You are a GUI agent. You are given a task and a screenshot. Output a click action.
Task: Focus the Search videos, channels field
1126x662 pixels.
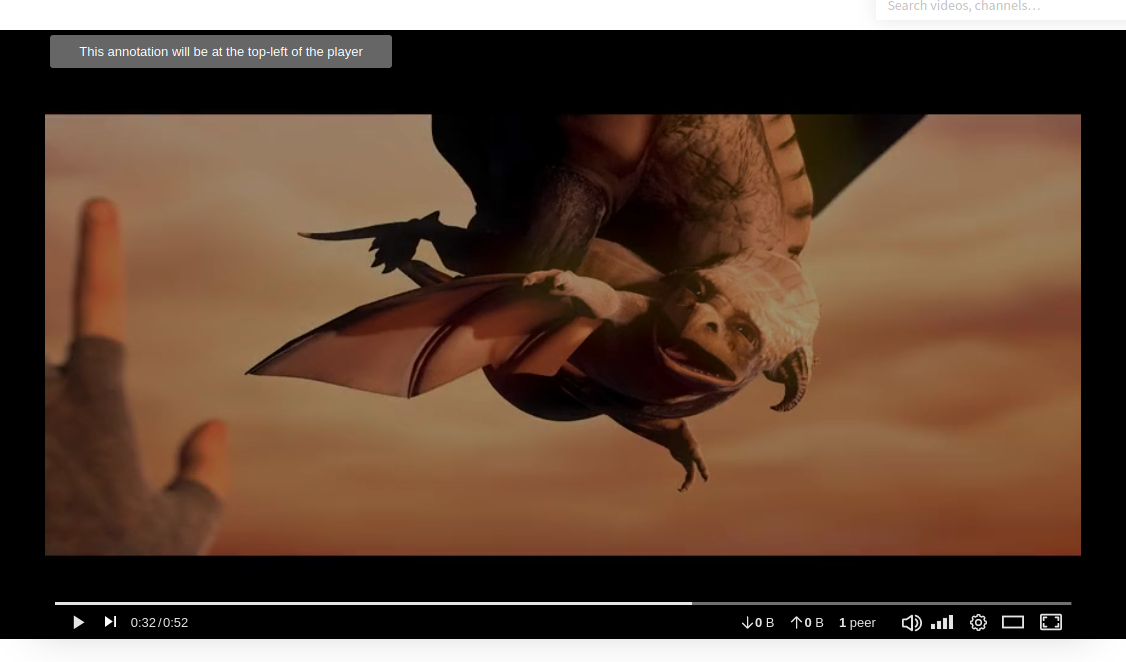point(1000,7)
